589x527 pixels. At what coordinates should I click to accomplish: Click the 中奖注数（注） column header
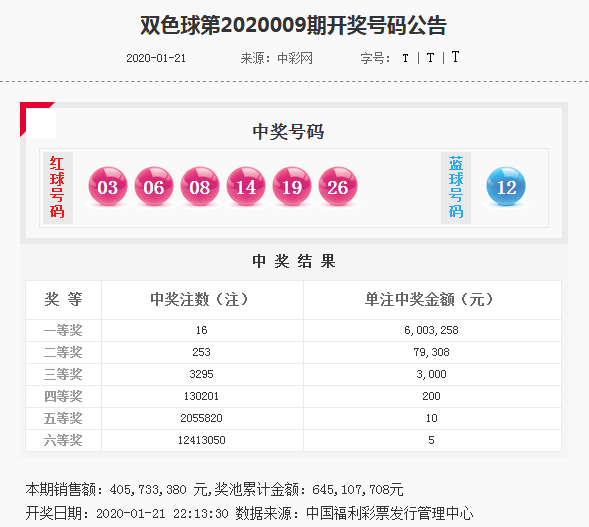pos(202,299)
